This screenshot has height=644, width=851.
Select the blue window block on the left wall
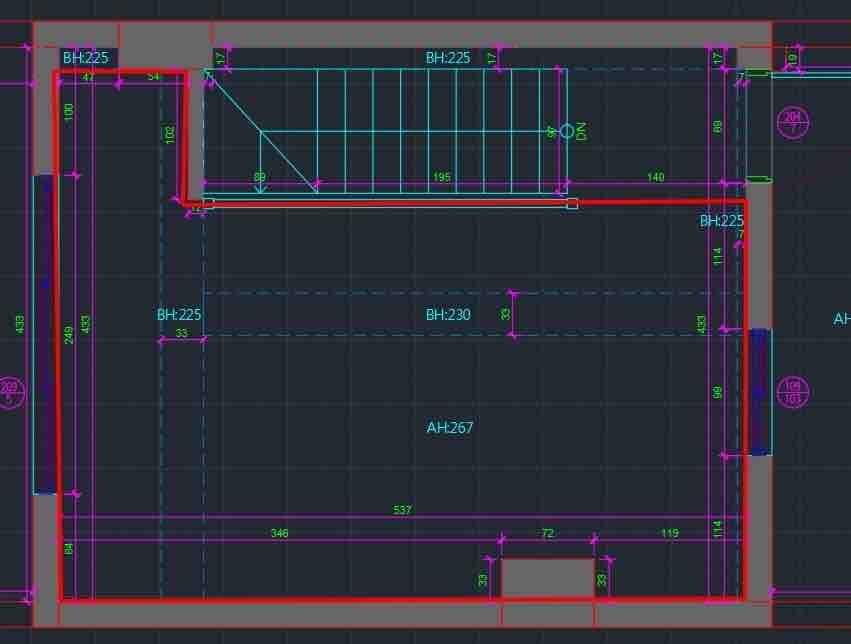click(x=44, y=334)
